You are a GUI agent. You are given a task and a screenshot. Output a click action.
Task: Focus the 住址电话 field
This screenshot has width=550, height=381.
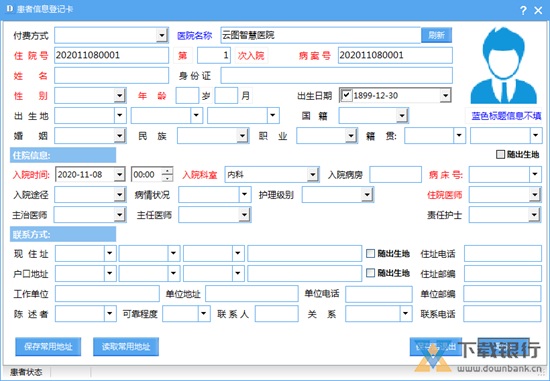click(503, 253)
